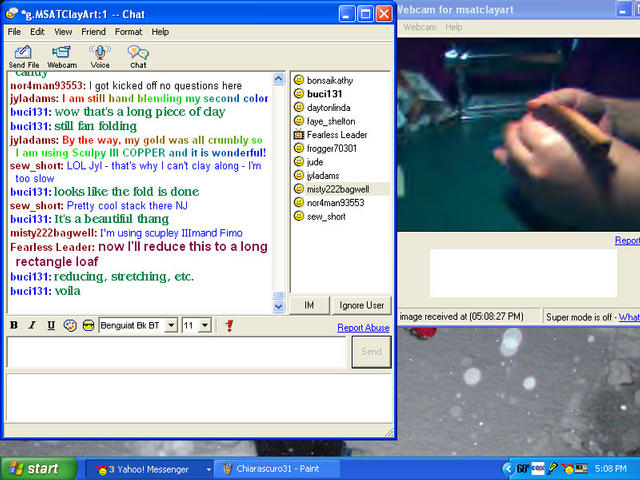Click the Windows start button

[38, 469]
